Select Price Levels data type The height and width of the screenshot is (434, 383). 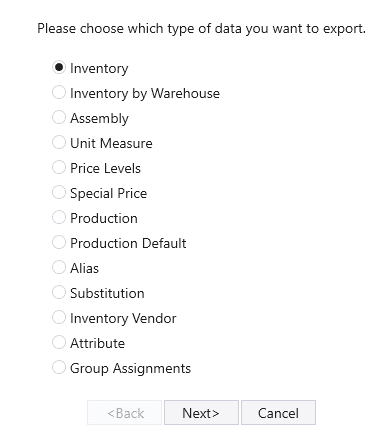[59, 167]
